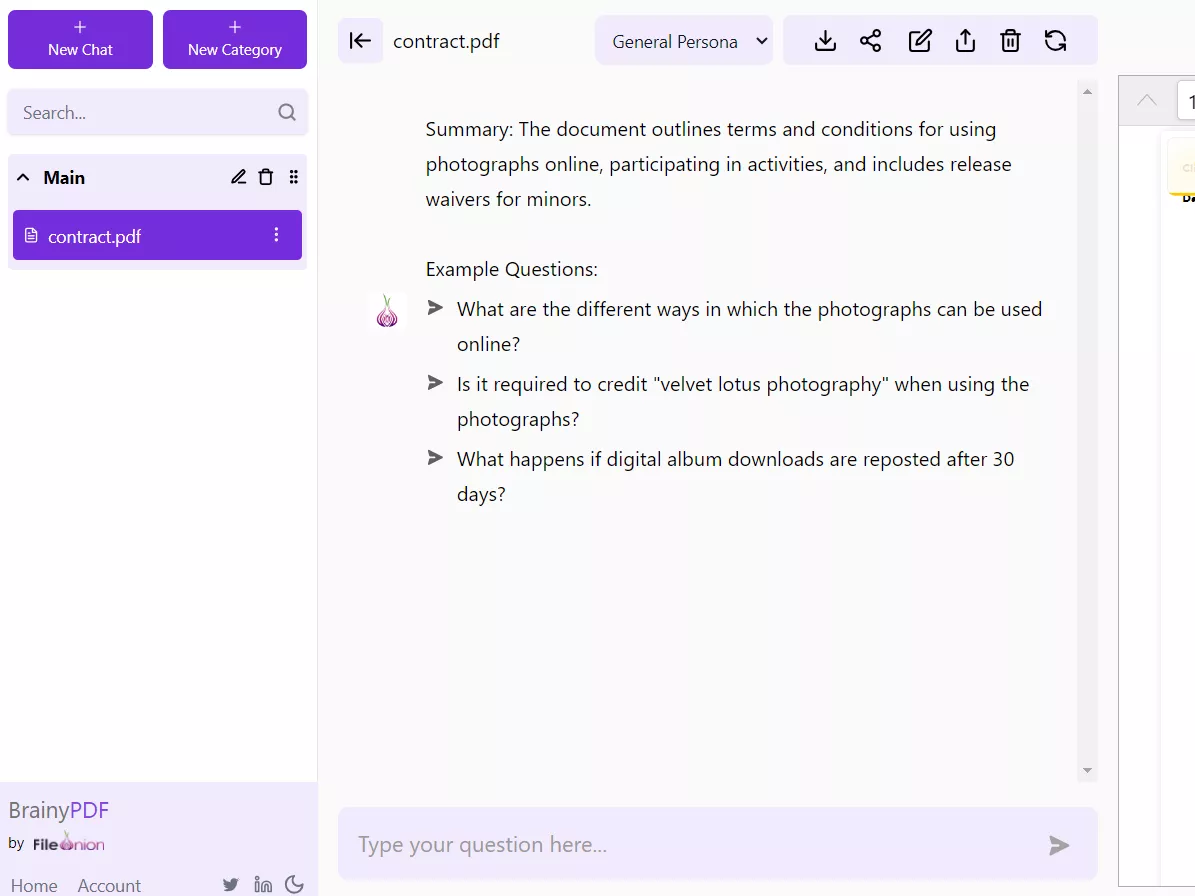Export the chat using the upload icon
Screen dimensions: 1195x896
[964, 41]
